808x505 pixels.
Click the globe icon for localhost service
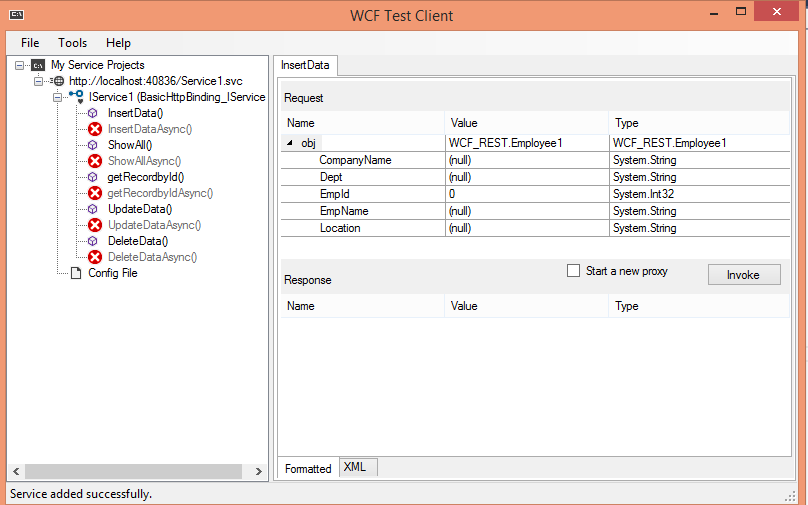pyautogui.click(x=58, y=81)
